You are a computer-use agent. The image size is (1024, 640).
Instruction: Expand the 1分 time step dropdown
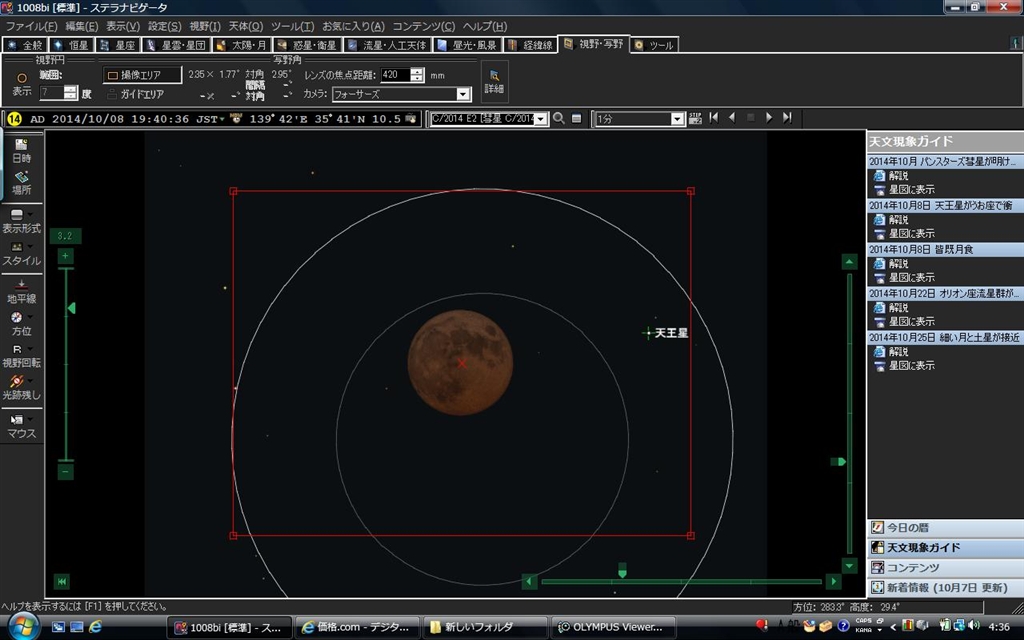[677, 119]
